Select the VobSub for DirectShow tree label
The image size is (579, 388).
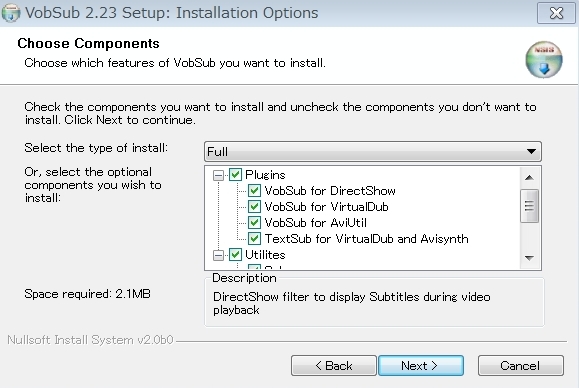click(x=330, y=190)
